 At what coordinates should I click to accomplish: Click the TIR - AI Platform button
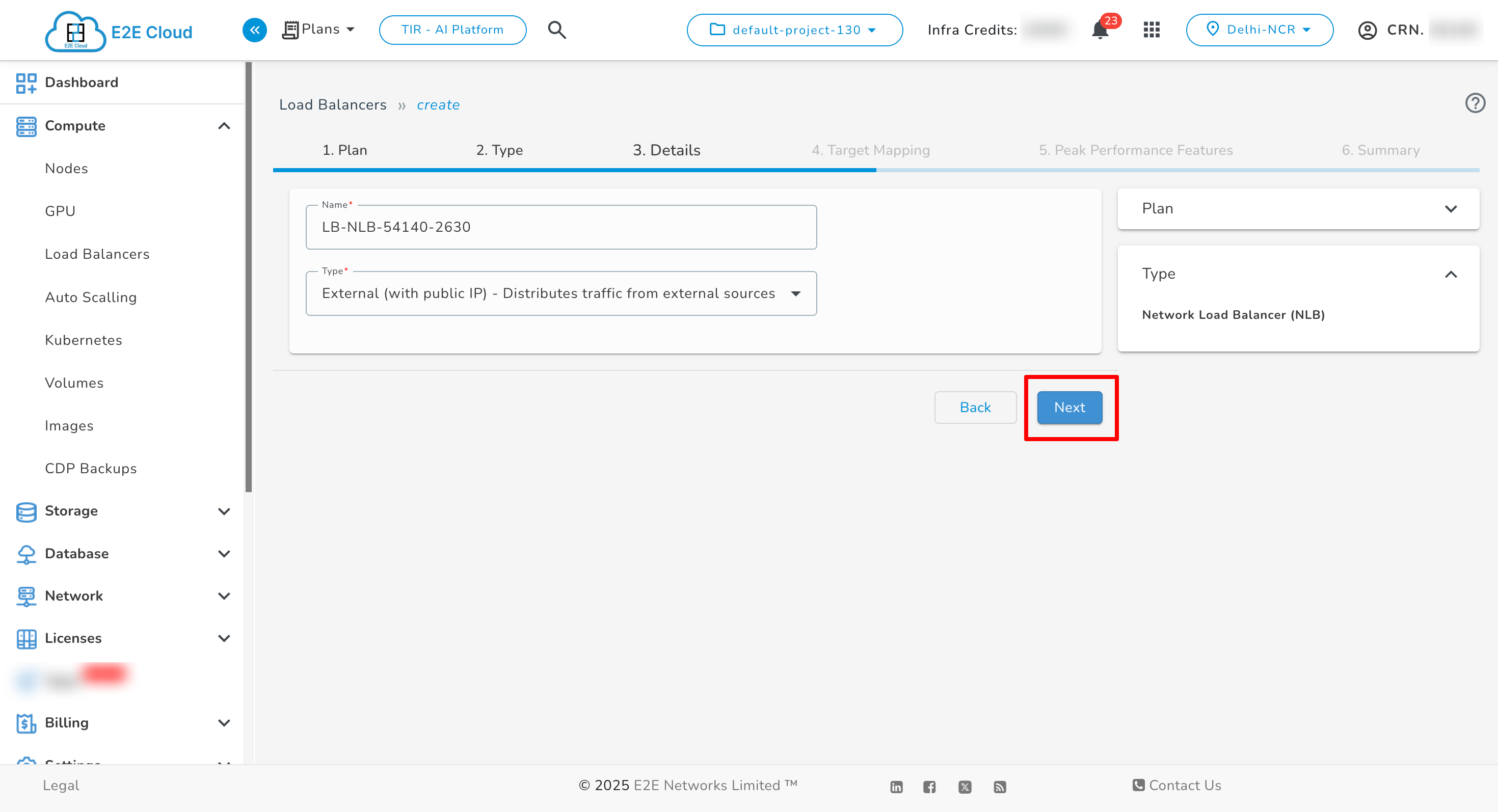click(452, 30)
